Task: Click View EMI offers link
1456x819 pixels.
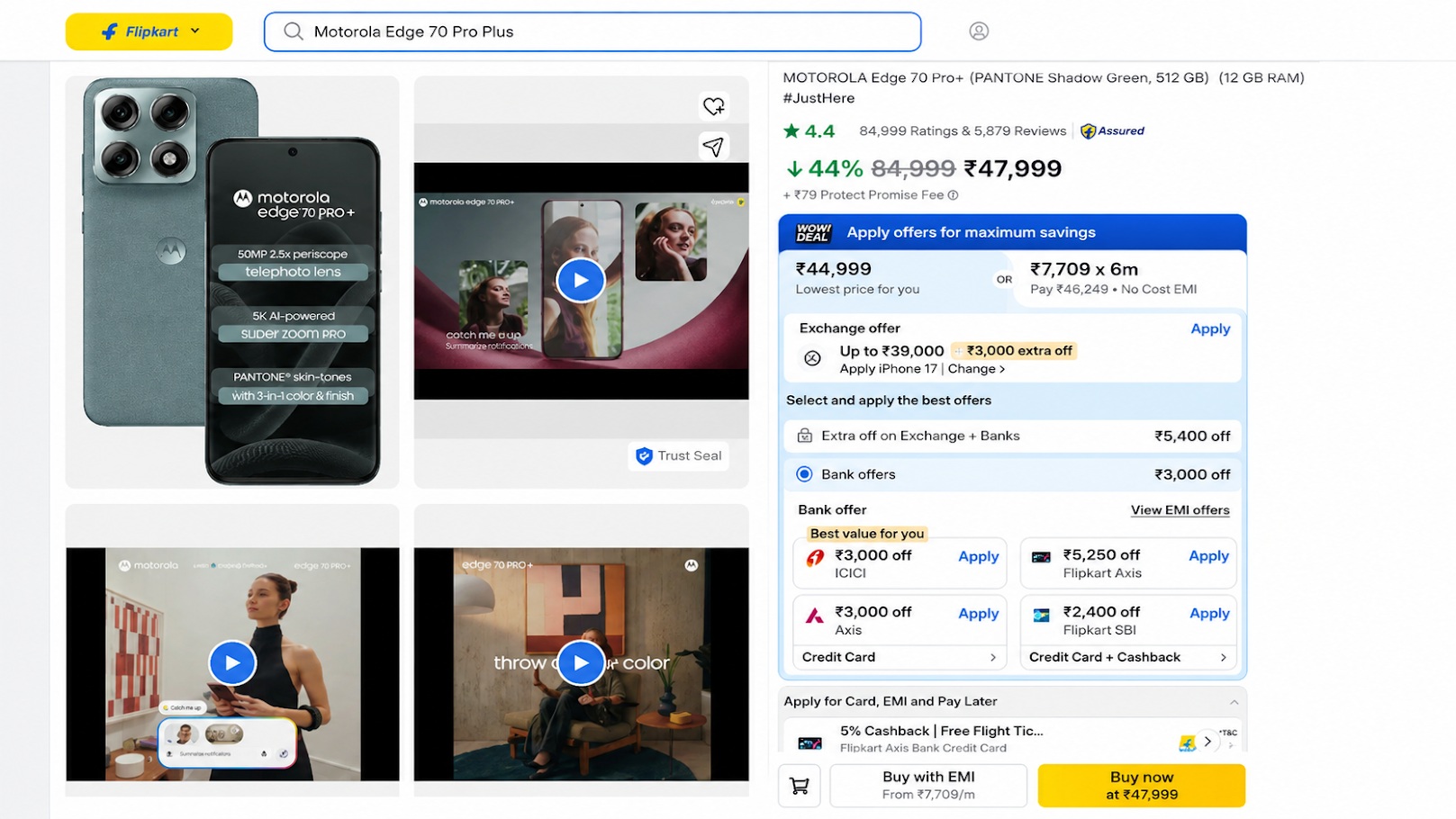Action: click(x=1180, y=510)
